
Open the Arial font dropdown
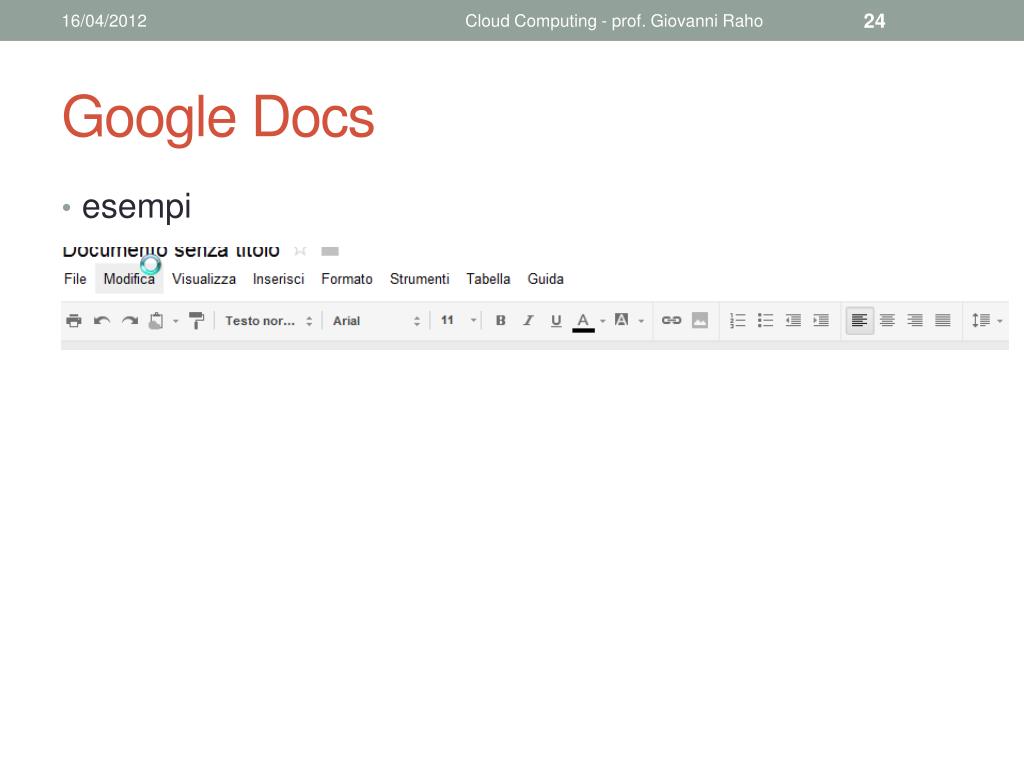click(376, 321)
